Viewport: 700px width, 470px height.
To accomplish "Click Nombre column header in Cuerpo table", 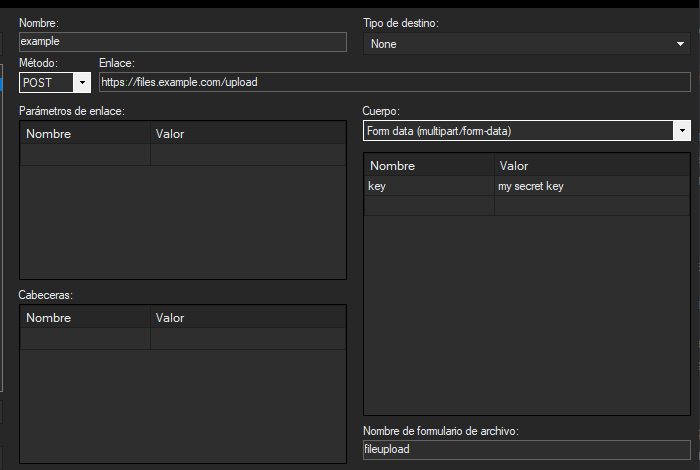I will [429, 165].
